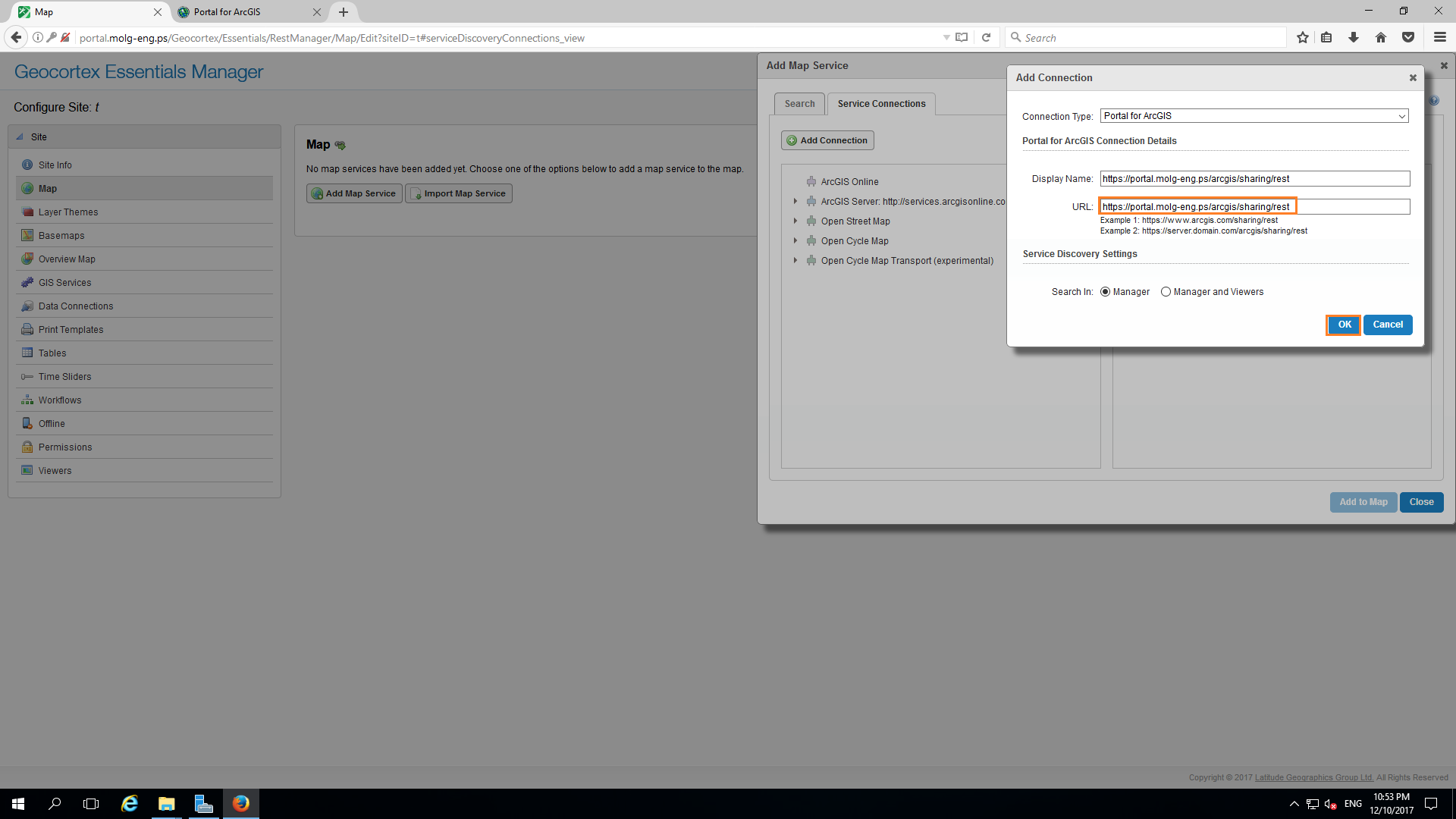The image size is (1456, 819).
Task: Open the Connection Type dropdown
Action: (x=1254, y=116)
